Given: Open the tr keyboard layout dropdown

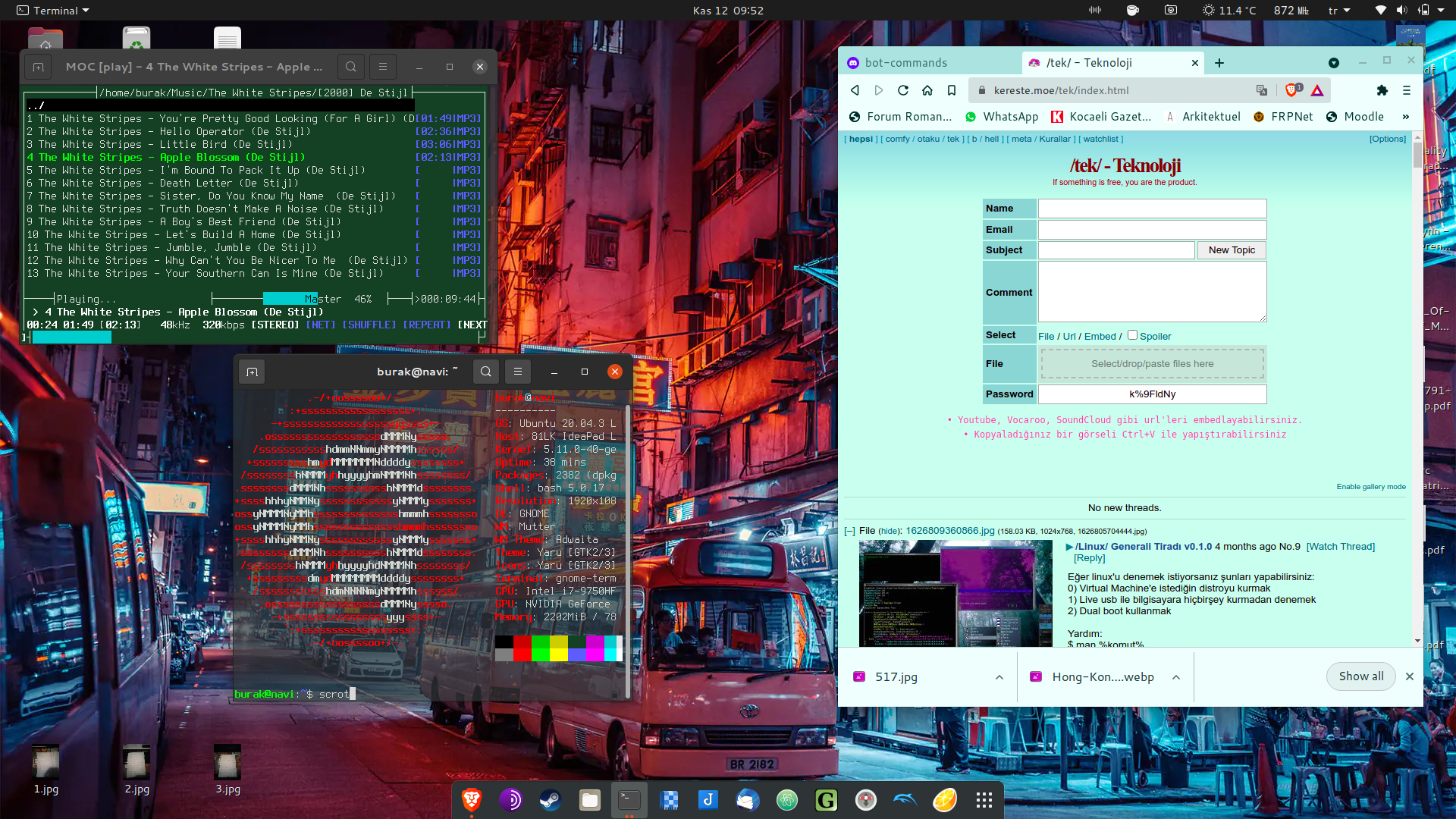Looking at the screenshot, I should pyautogui.click(x=1339, y=11).
